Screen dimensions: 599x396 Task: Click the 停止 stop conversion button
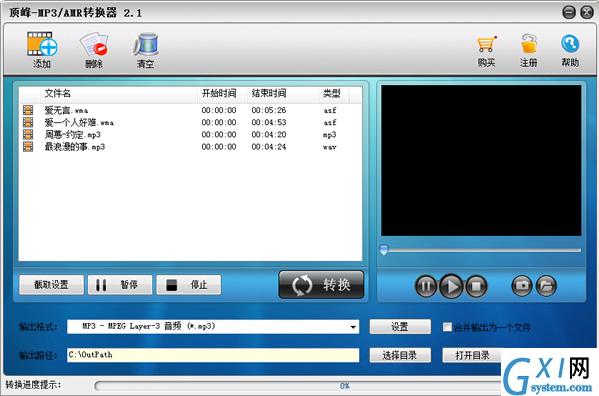[x=189, y=285]
